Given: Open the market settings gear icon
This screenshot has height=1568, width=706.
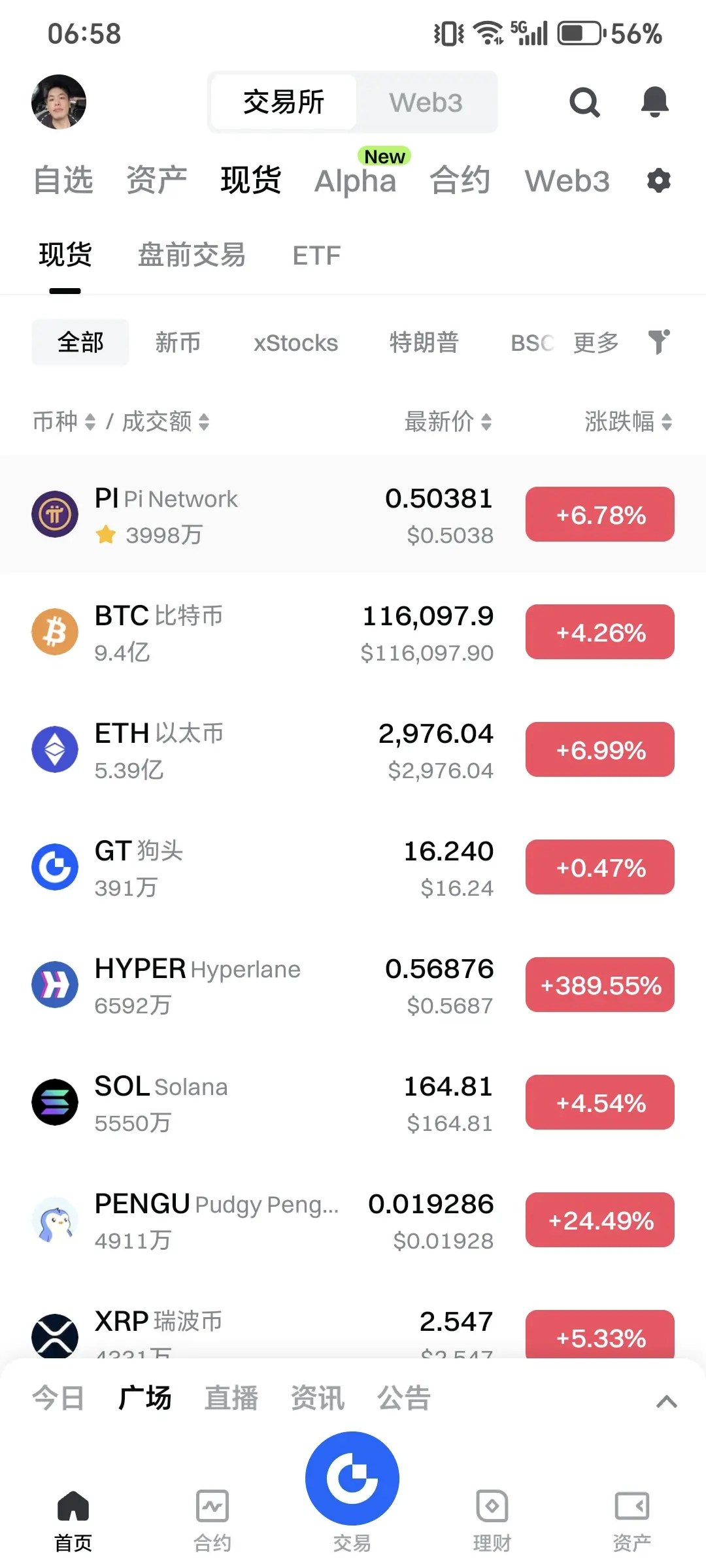Looking at the screenshot, I should [x=659, y=180].
